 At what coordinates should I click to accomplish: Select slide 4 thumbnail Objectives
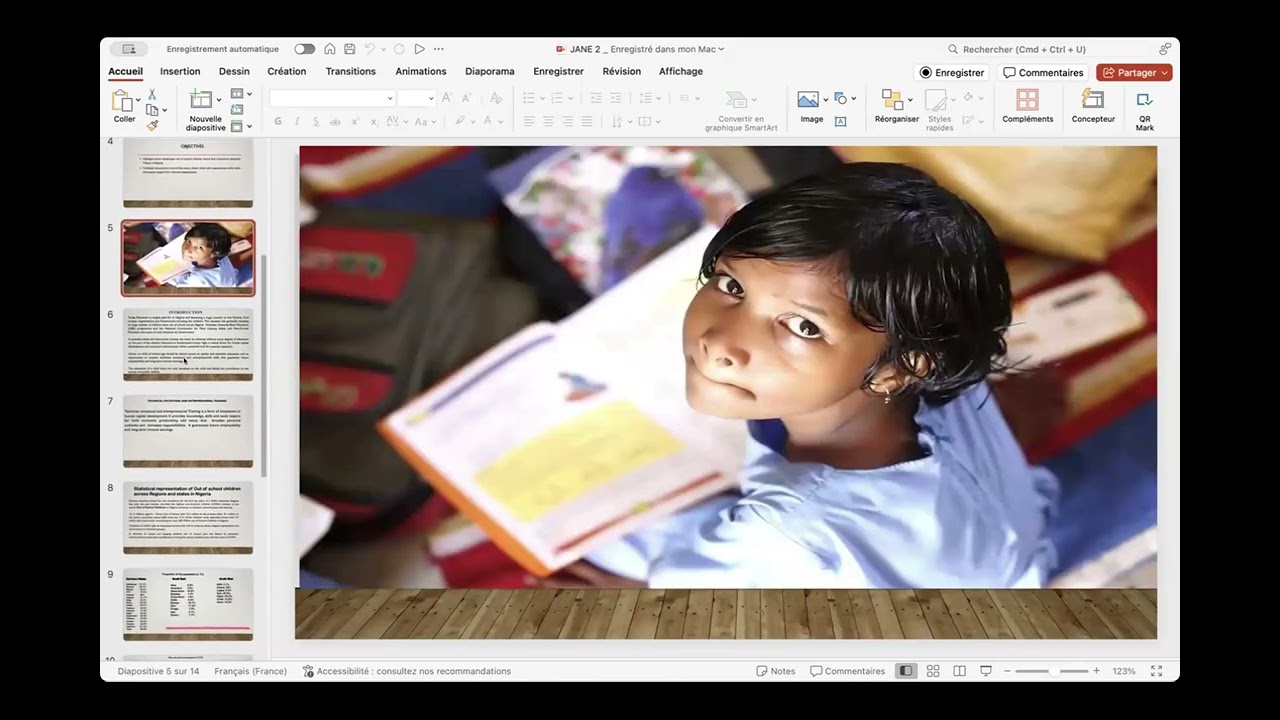click(188, 173)
